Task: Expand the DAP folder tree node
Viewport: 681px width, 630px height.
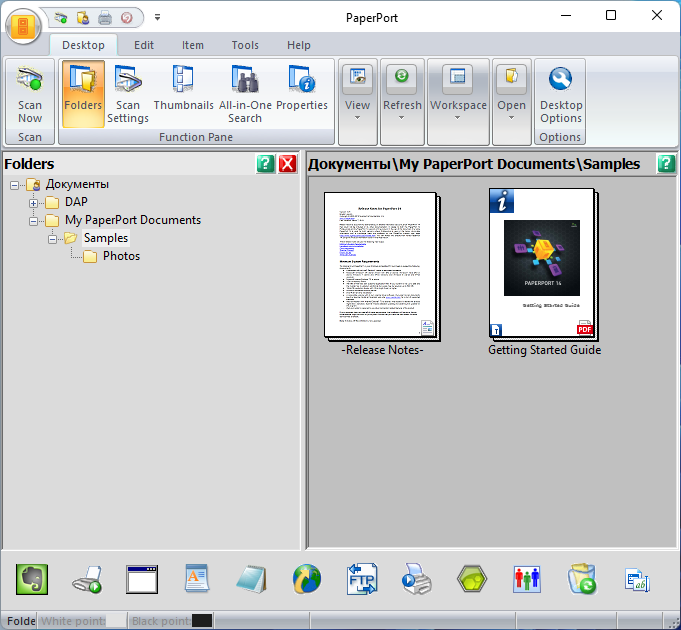Action: tap(34, 202)
